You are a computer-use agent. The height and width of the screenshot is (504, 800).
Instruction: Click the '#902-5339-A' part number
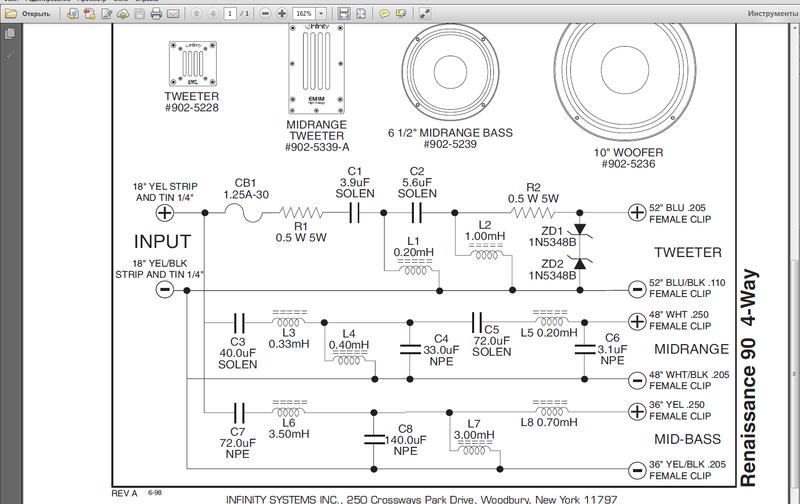click(x=317, y=147)
